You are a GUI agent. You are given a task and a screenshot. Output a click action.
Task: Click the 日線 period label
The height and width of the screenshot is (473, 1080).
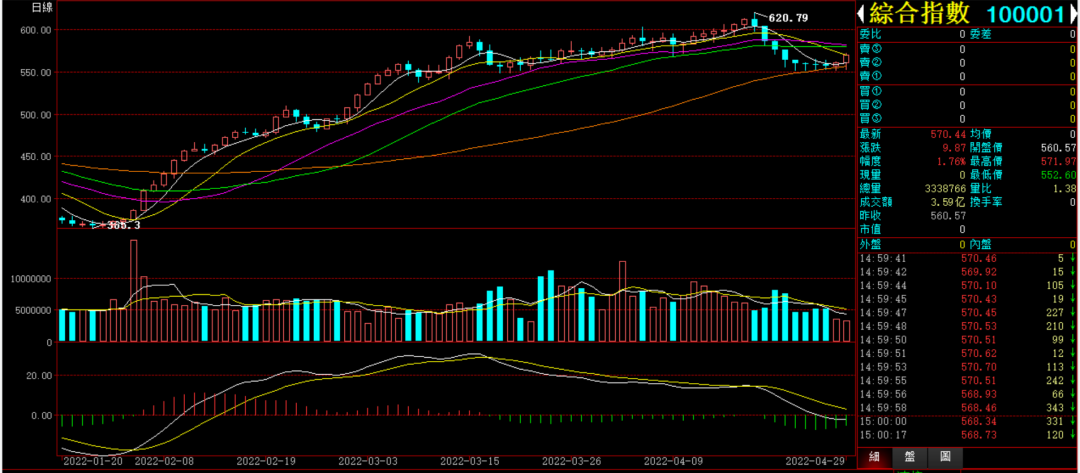click(x=42, y=8)
